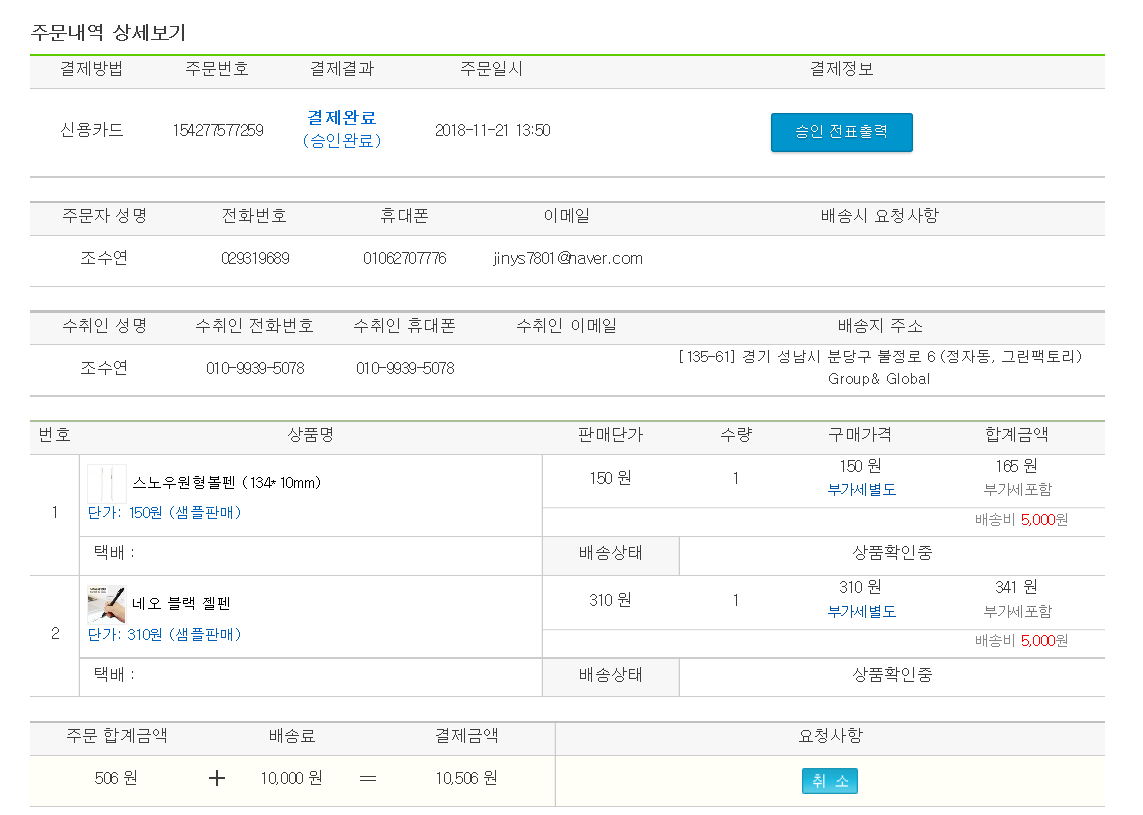Screen dimensions: 1143x815
Task: Click the delivery address line [135-61] 경기 성남시
Action: 880,356
